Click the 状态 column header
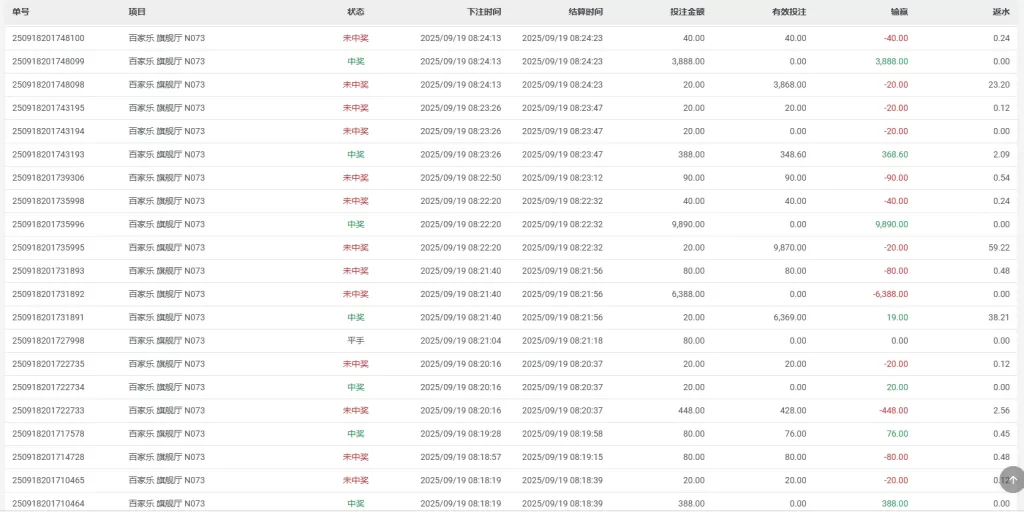This screenshot has height=512, width=1024. (x=356, y=12)
